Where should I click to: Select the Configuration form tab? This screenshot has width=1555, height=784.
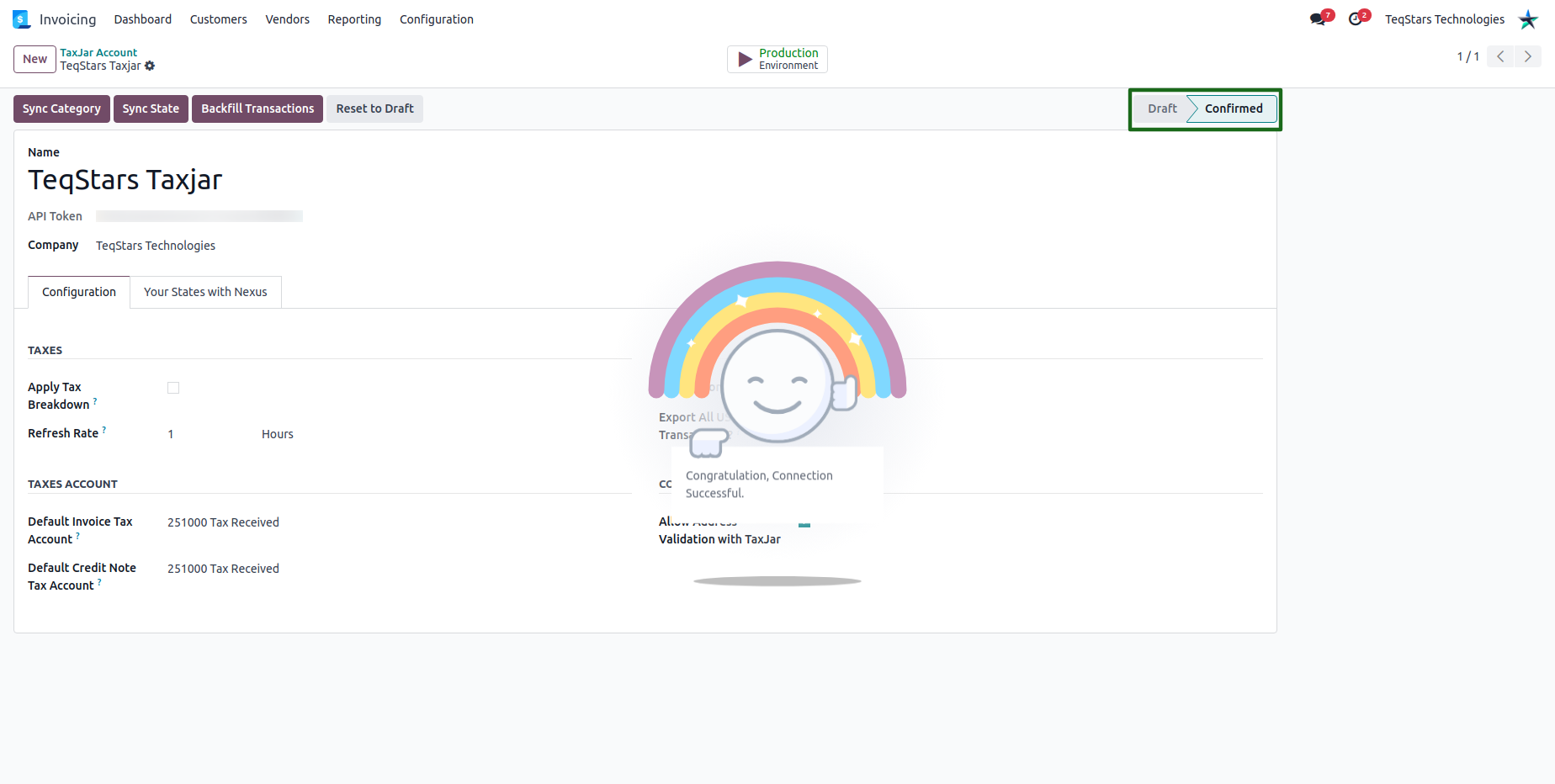coord(79,292)
